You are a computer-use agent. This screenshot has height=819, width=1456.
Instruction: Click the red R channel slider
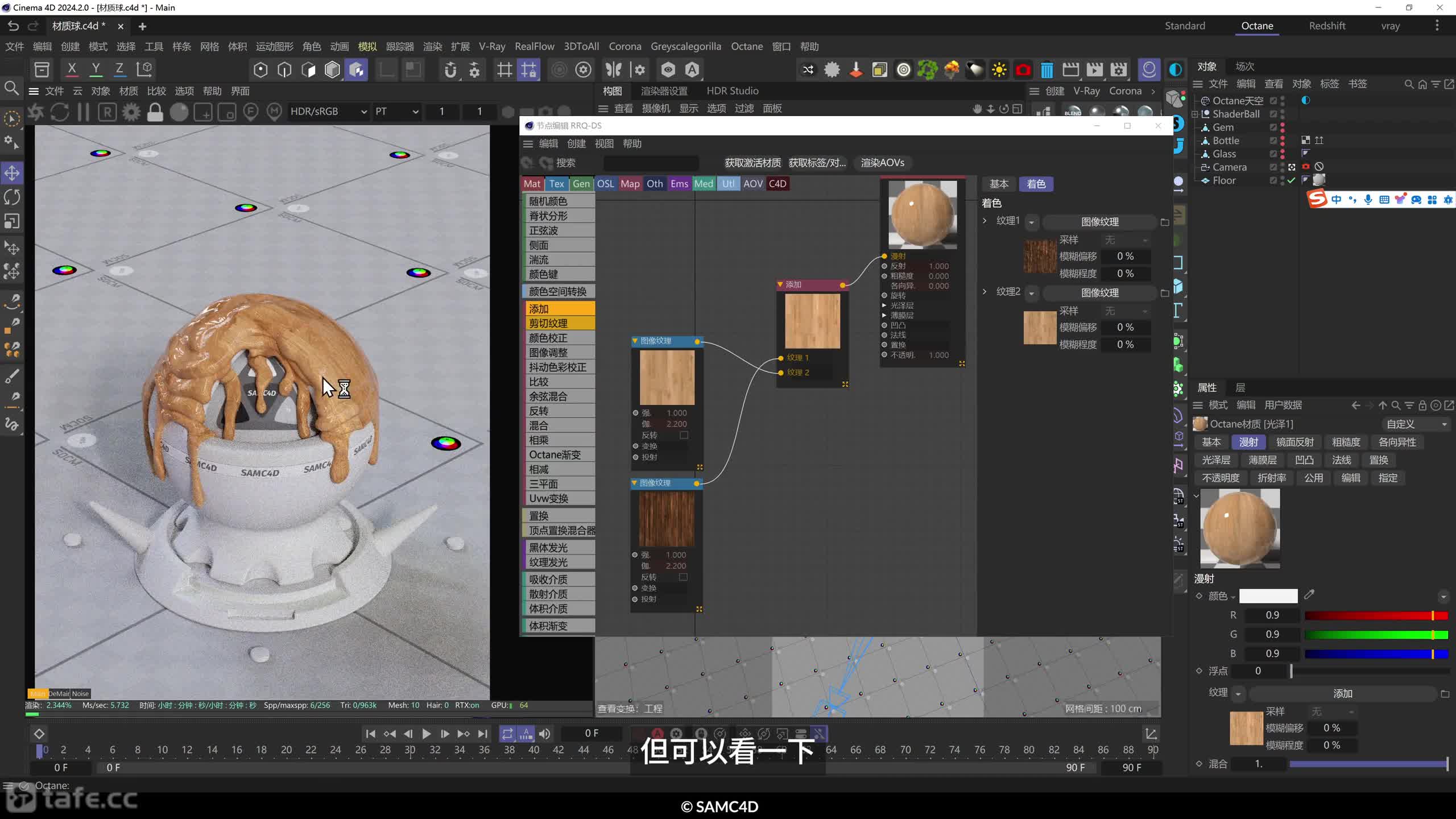(1376, 615)
